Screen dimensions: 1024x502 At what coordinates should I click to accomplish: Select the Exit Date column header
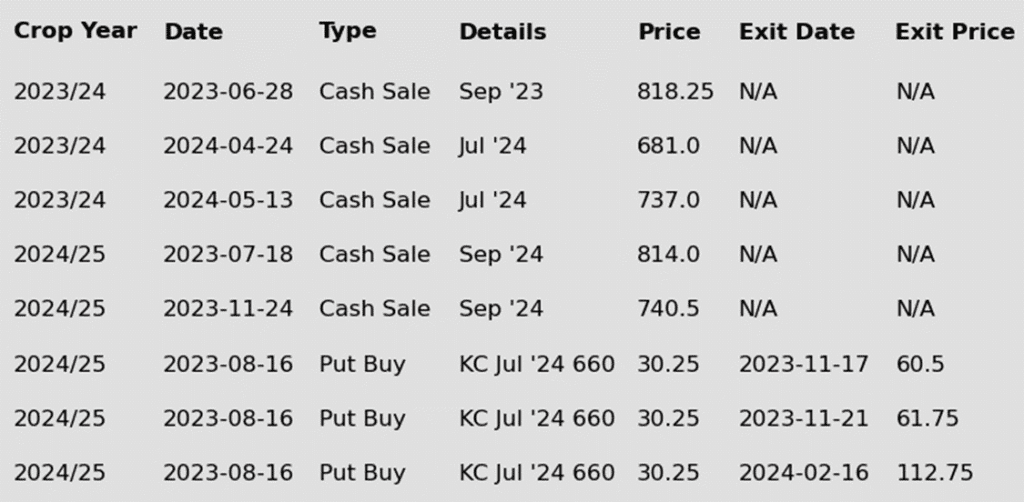click(x=797, y=31)
